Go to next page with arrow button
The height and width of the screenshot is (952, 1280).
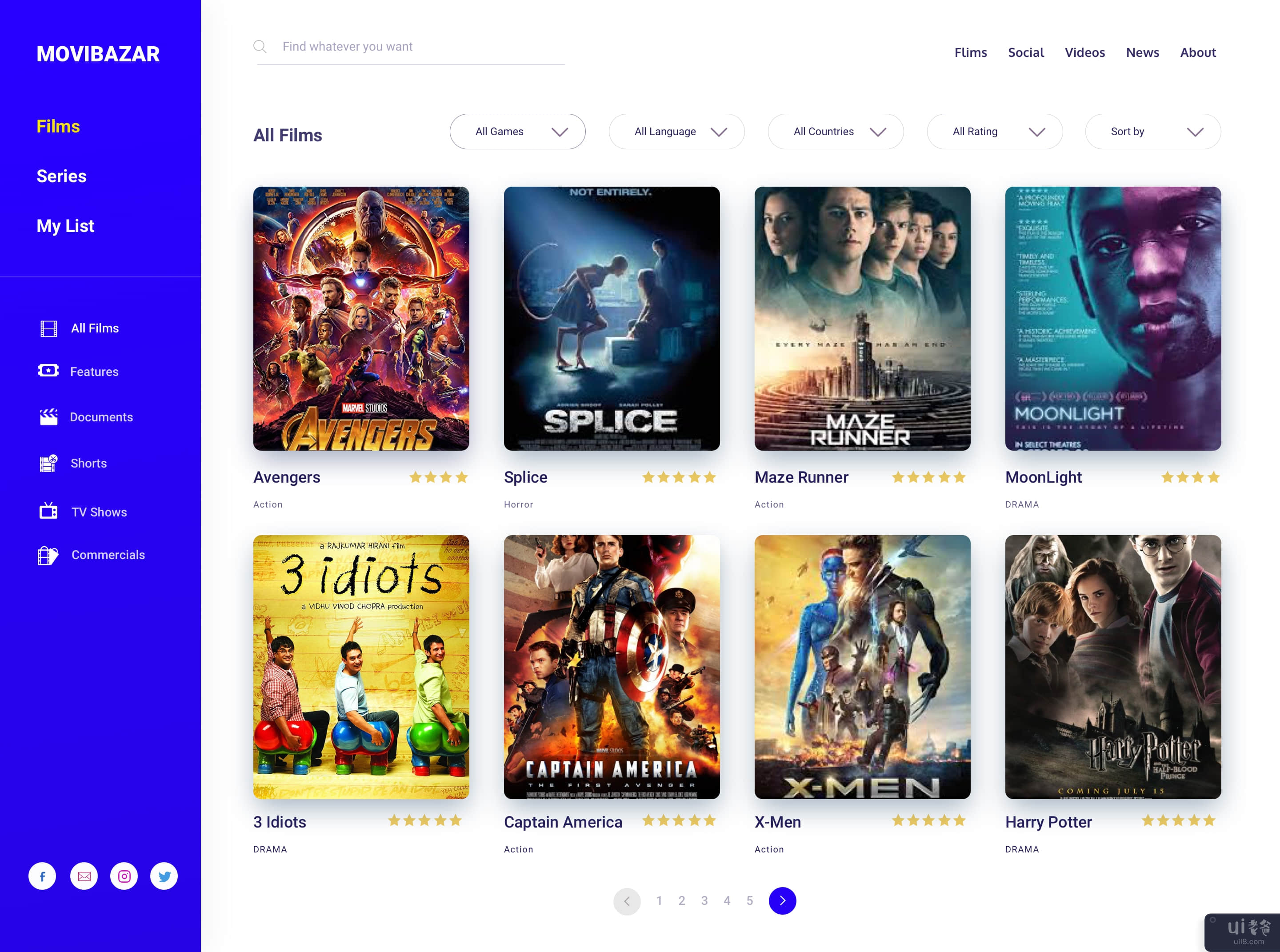(782, 901)
